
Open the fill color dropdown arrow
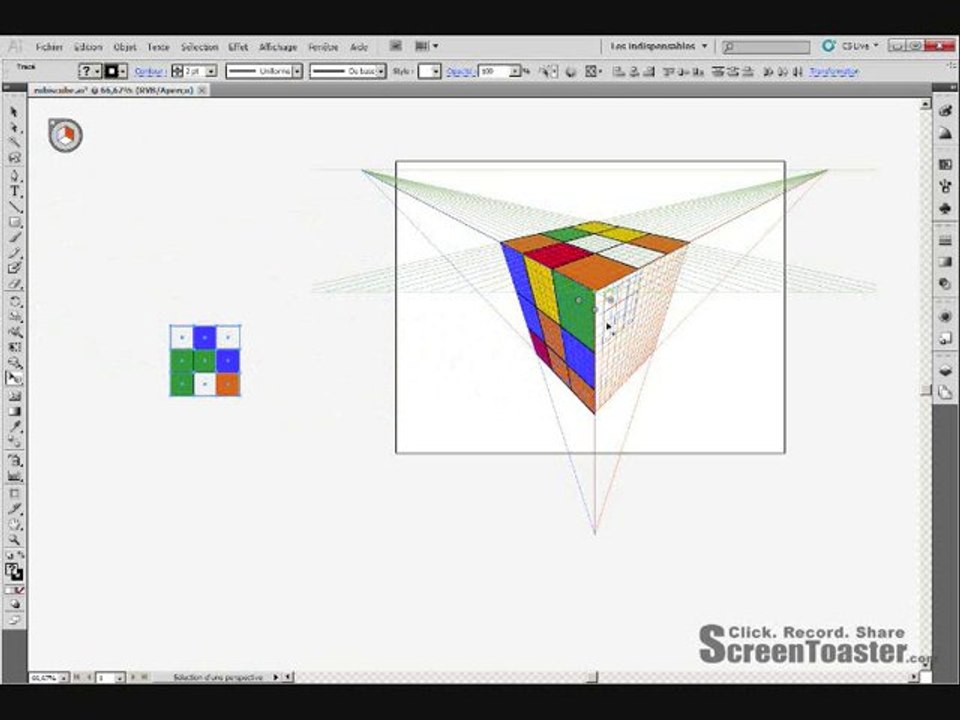coord(97,72)
